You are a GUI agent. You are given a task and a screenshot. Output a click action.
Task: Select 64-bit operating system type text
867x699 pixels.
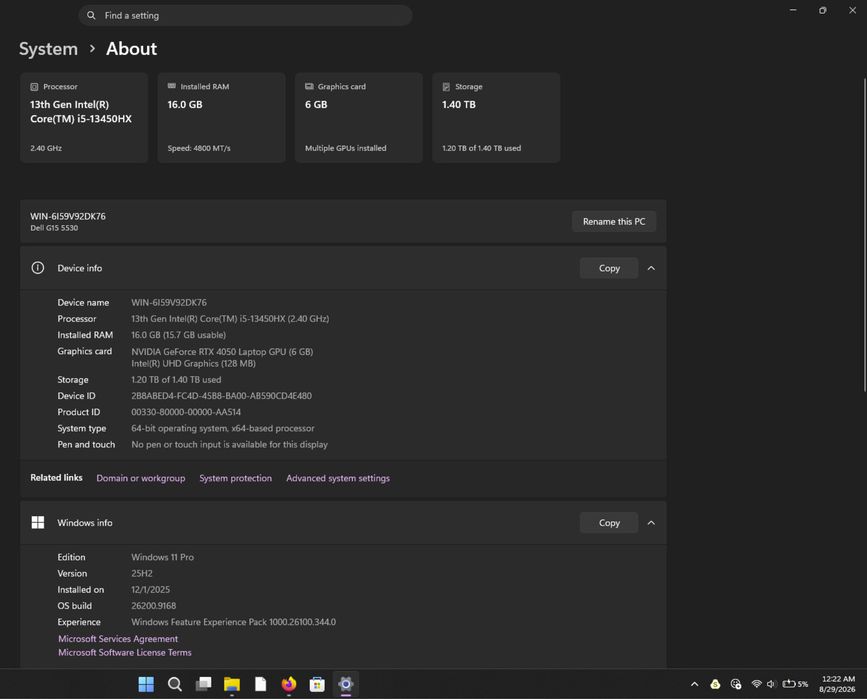click(x=222, y=429)
